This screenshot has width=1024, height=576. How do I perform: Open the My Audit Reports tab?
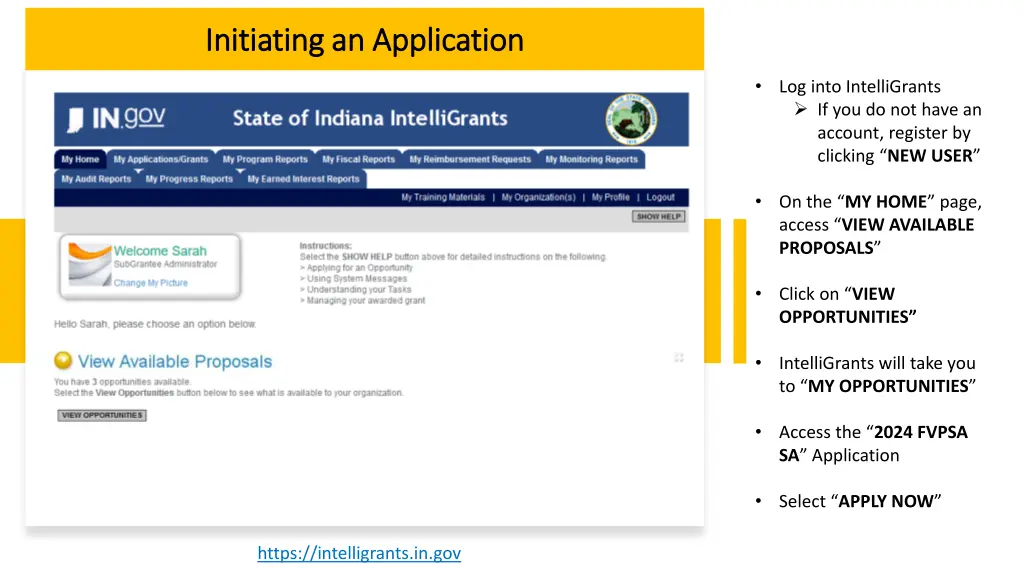coord(96,179)
